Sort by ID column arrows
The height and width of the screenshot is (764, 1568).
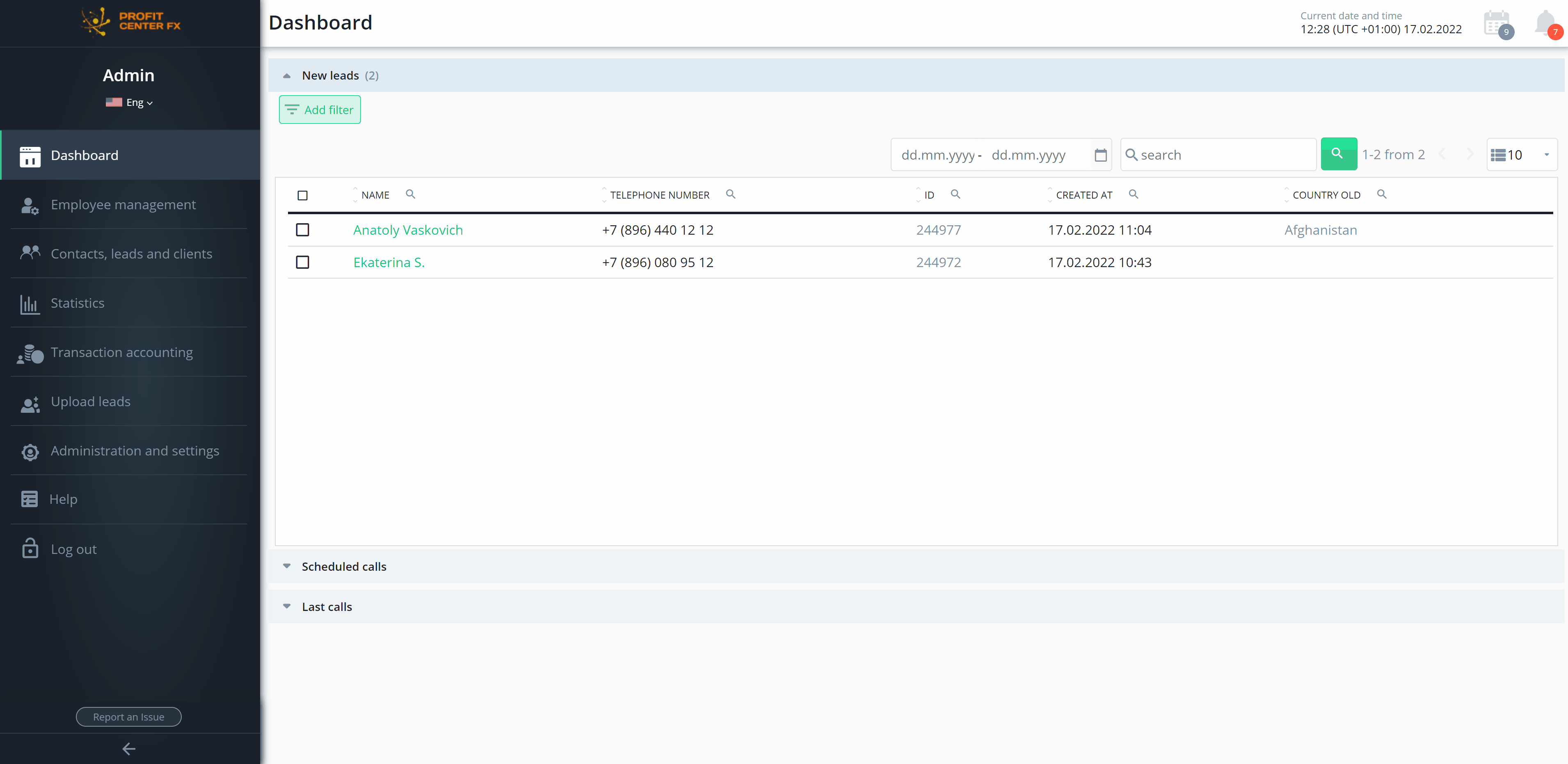coord(918,195)
